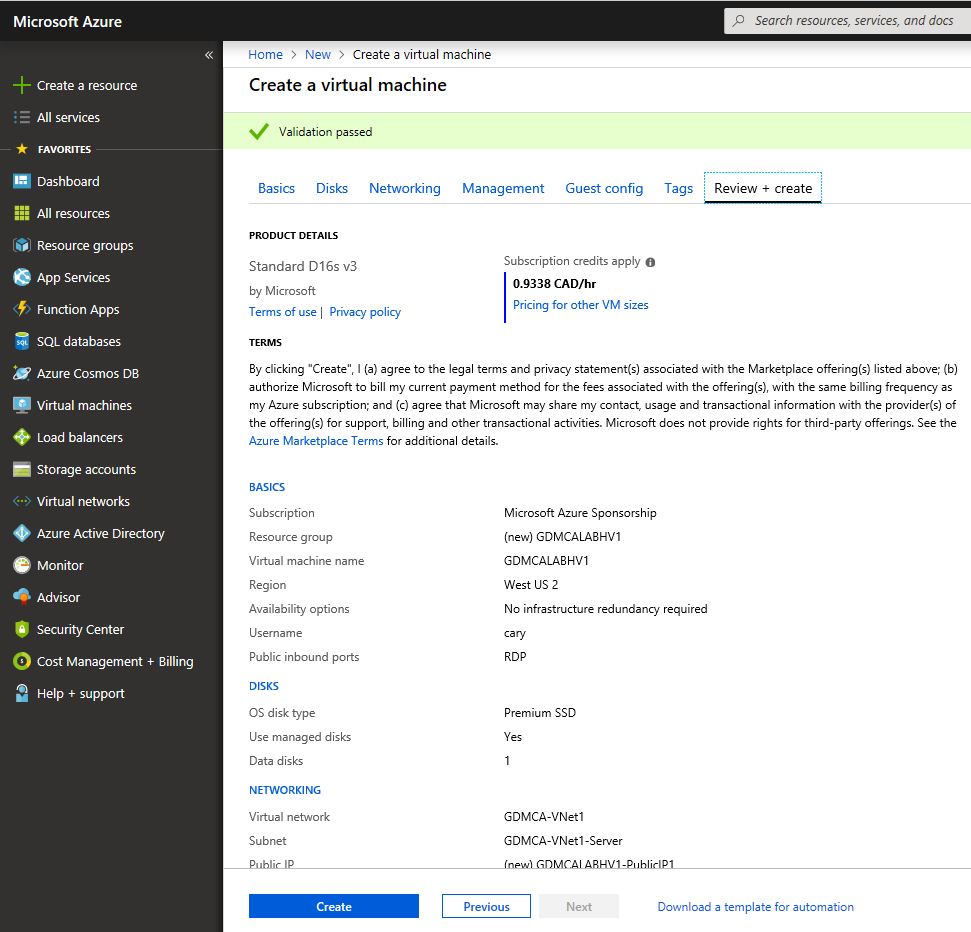Click the Microsoft Azure Sponsorship subscription value
The image size is (971, 932).
click(x=580, y=513)
